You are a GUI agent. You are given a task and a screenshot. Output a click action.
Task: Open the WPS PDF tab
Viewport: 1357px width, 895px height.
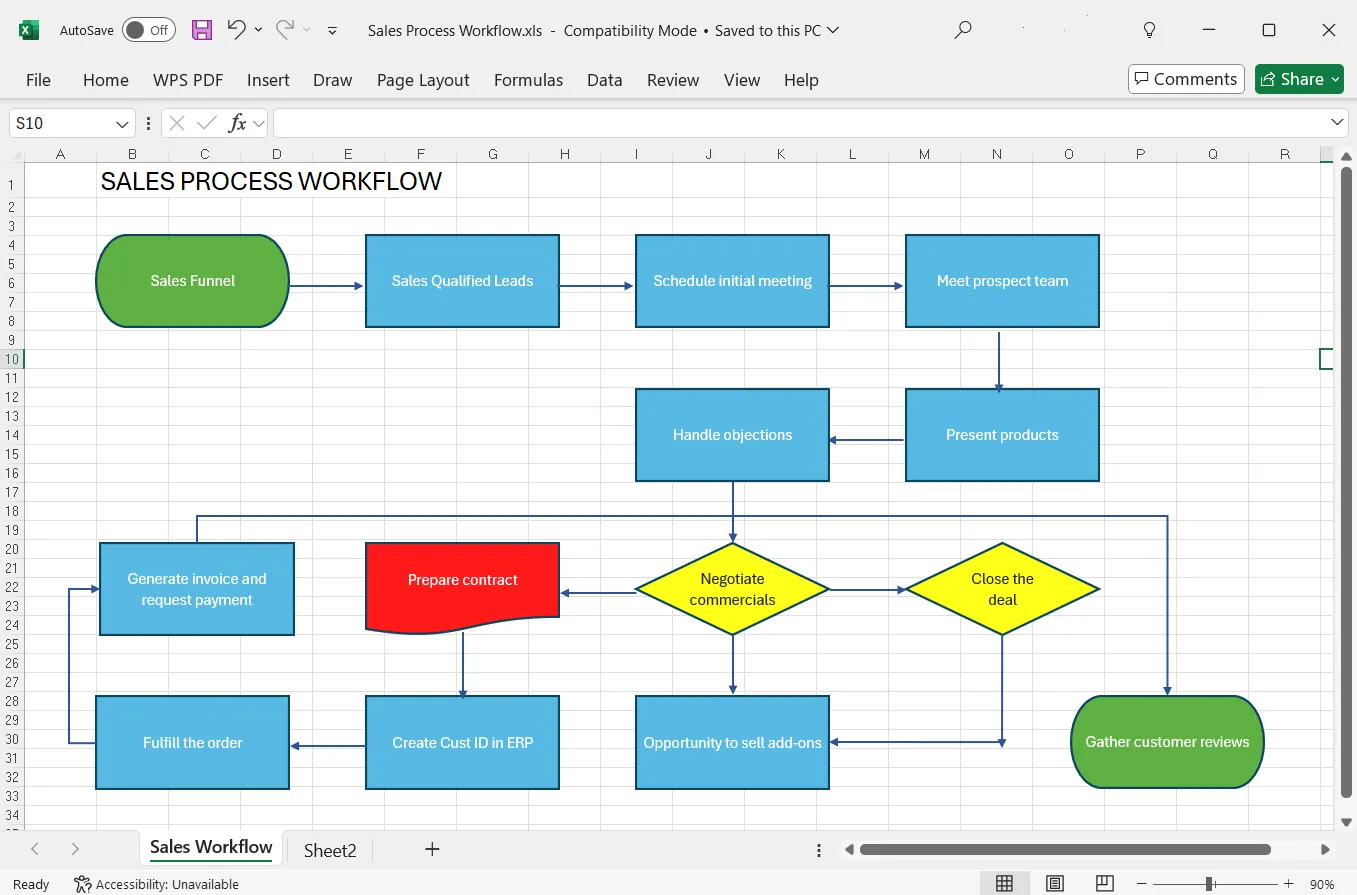[188, 80]
